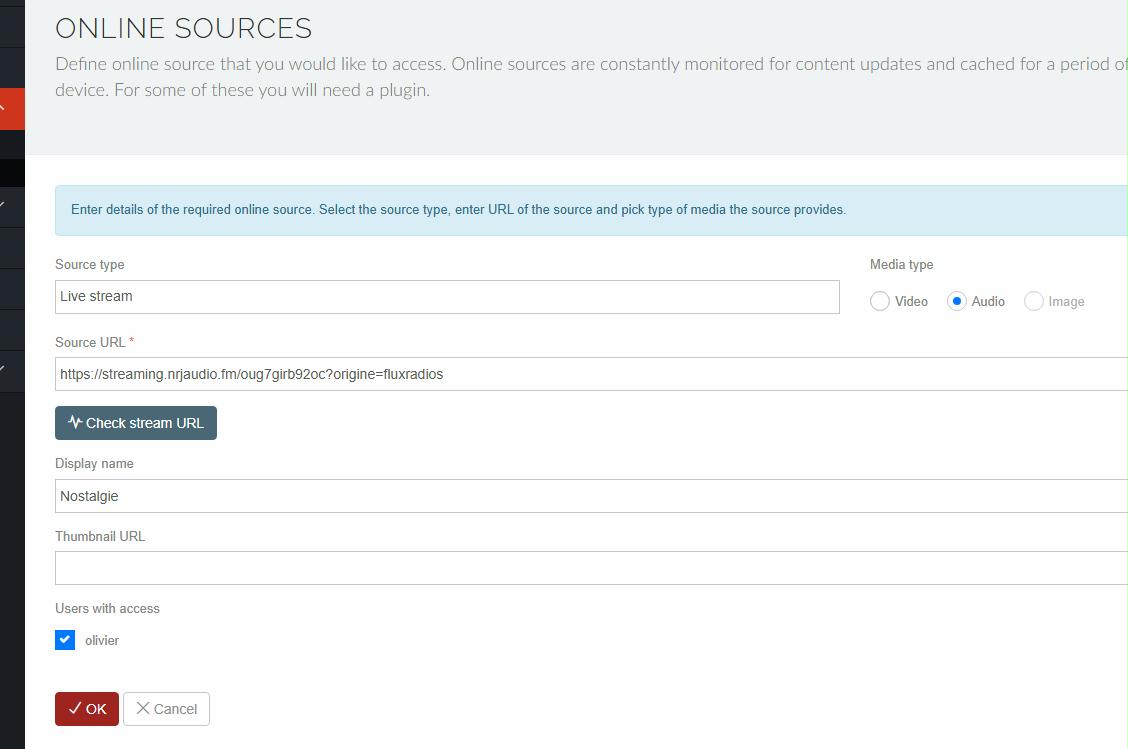
Task: Click the olivier user label
Action: click(x=102, y=640)
